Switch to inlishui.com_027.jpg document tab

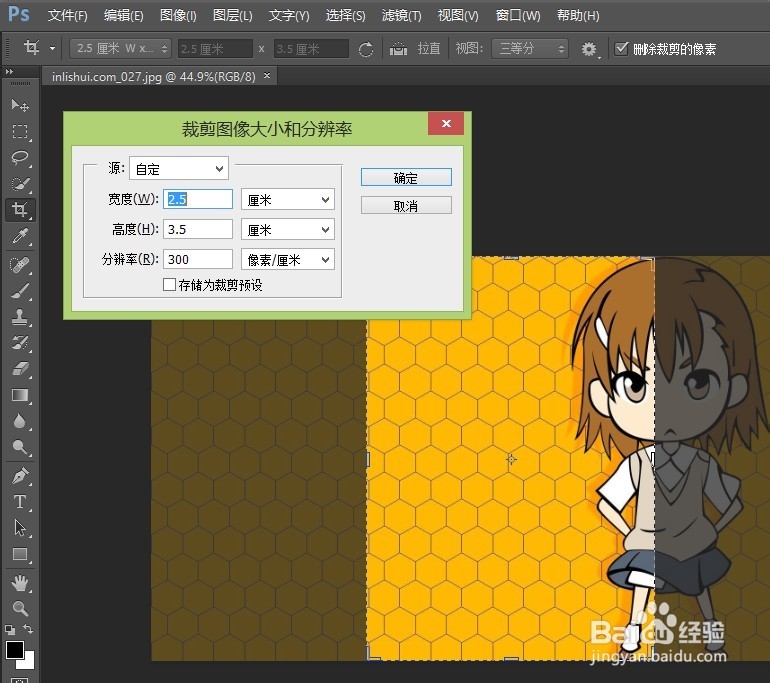[153, 77]
